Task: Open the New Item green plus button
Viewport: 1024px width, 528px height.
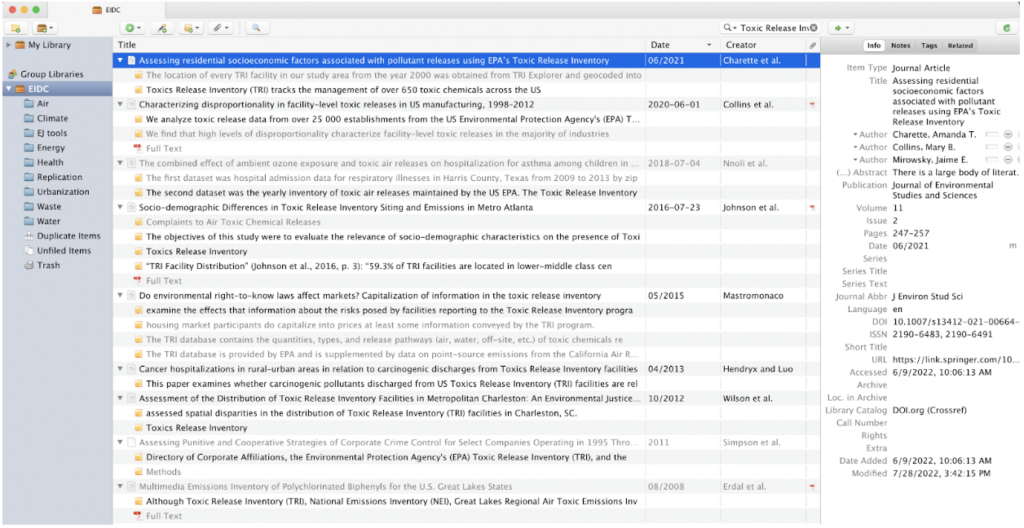Action: (x=132, y=28)
